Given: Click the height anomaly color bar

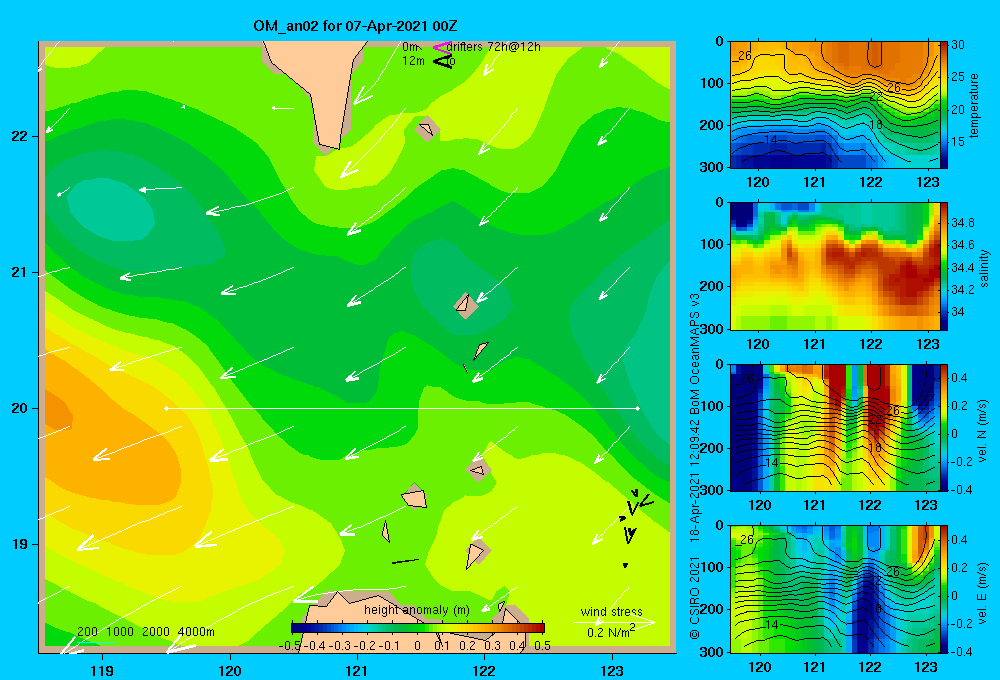Looking at the screenshot, I should tap(418, 628).
